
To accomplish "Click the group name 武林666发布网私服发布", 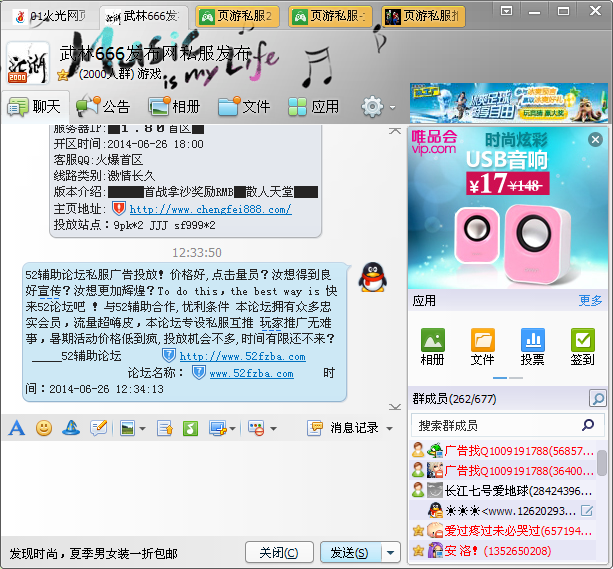I will (x=155, y=54).
